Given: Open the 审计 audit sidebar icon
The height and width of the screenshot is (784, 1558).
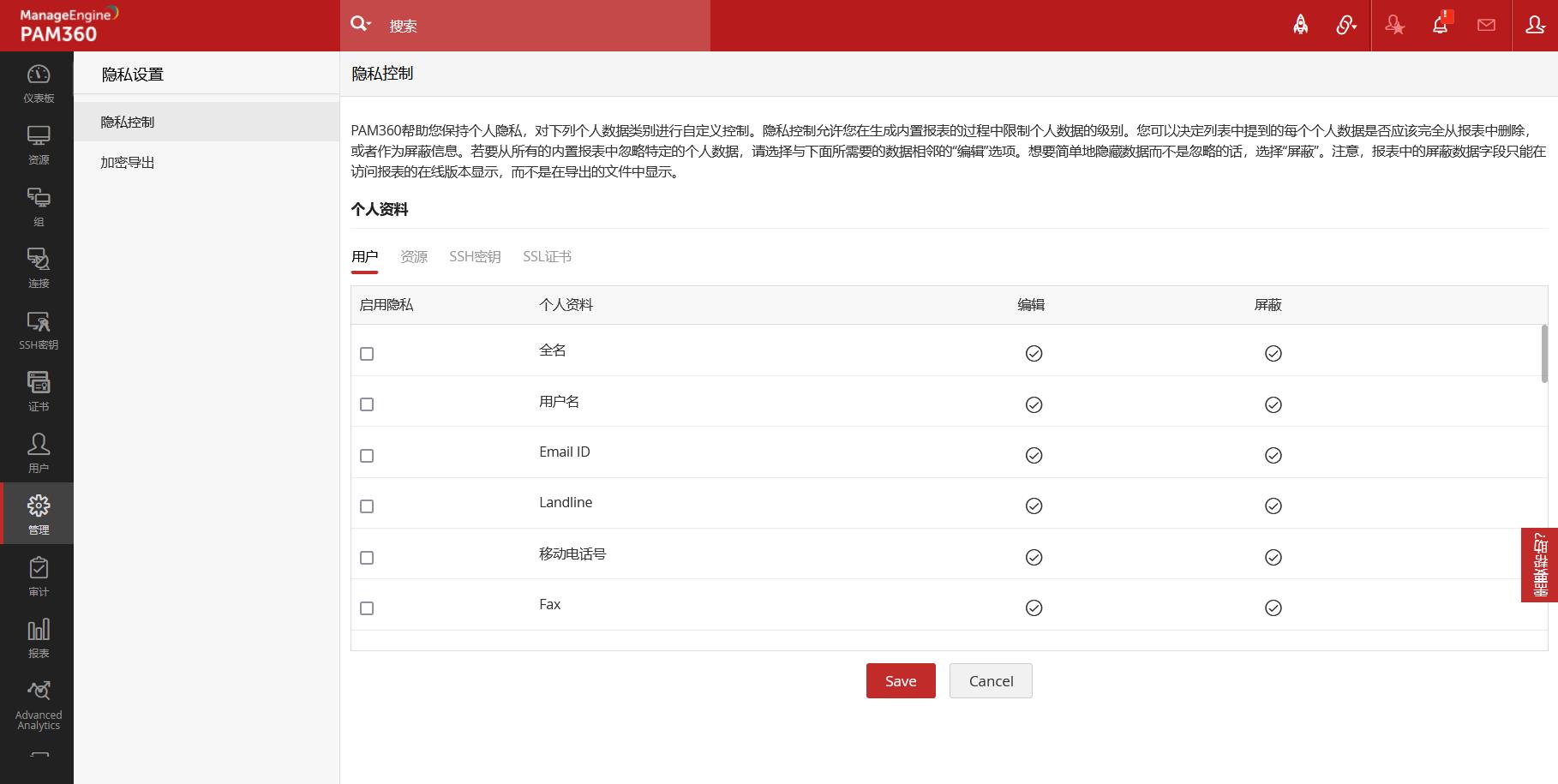Looking at the screenshot, I should [38, 577].
